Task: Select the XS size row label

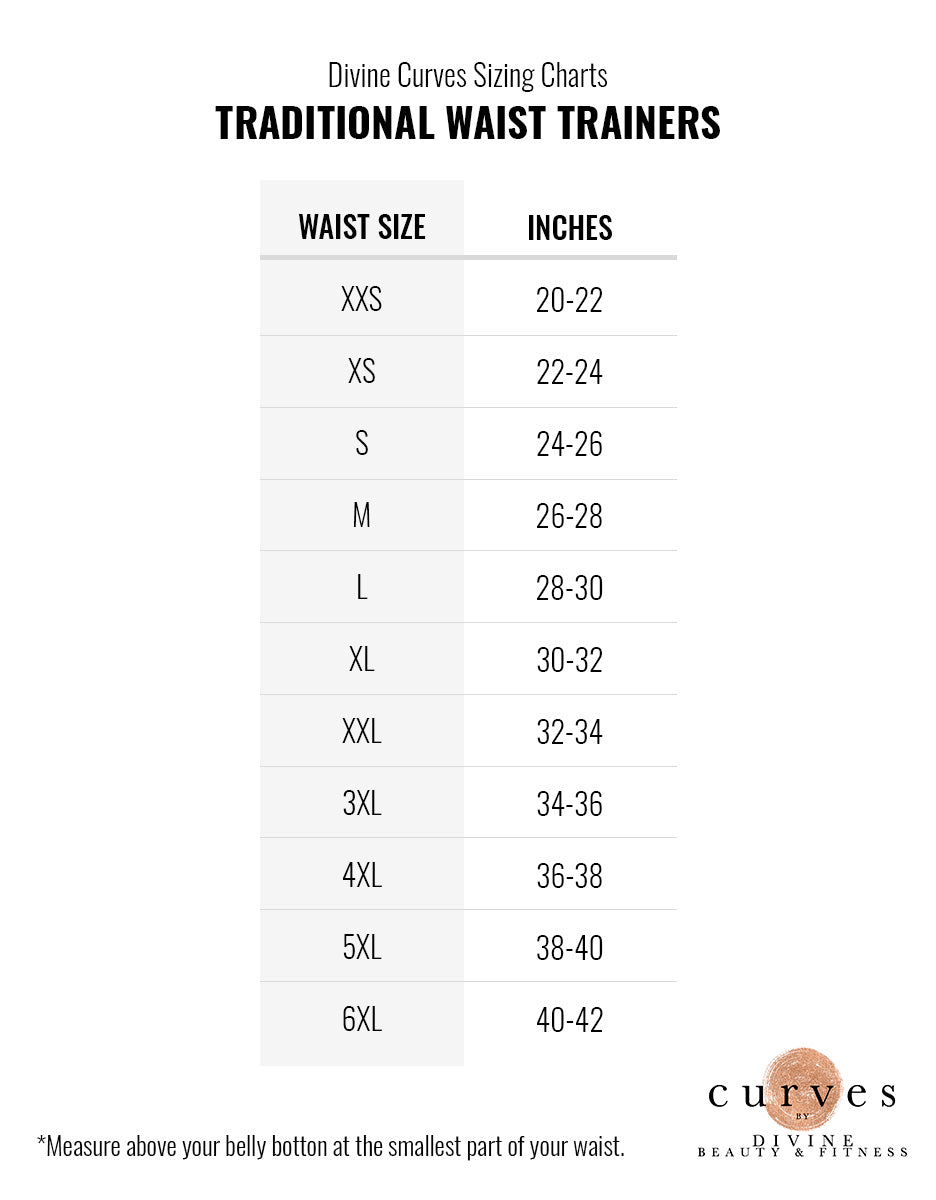Action: [362, 372]
